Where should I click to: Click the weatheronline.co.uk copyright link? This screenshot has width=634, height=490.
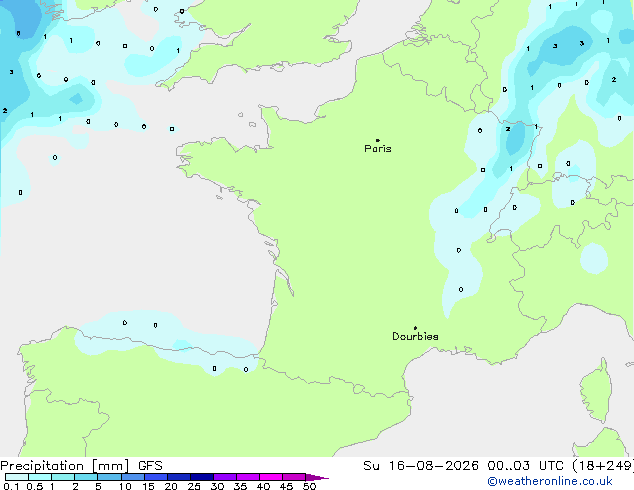pos(550,481)
